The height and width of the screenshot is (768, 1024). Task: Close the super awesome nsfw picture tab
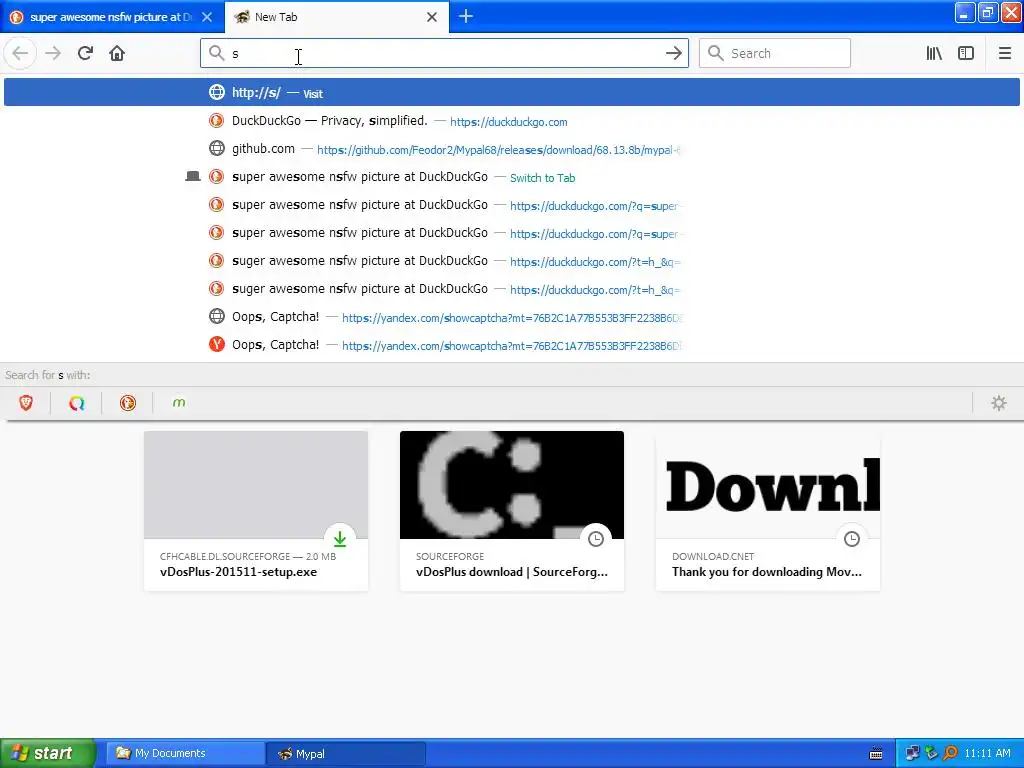tap(207, 17)
